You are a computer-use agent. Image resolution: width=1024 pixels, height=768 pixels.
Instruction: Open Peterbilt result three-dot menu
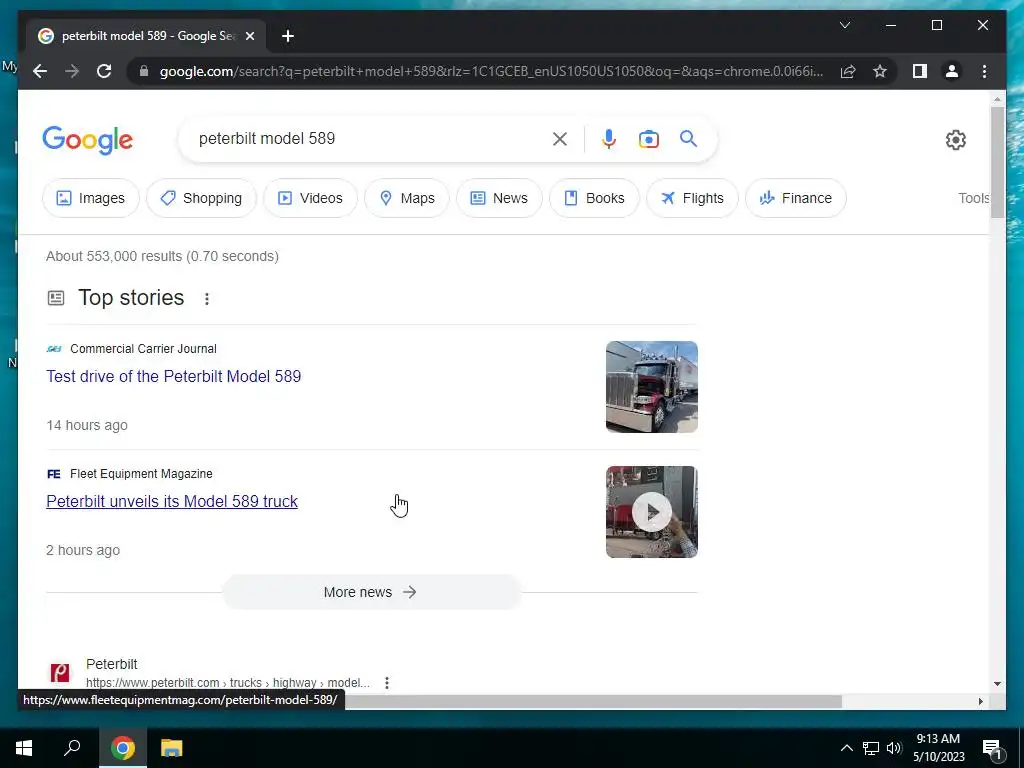[387, 682]
